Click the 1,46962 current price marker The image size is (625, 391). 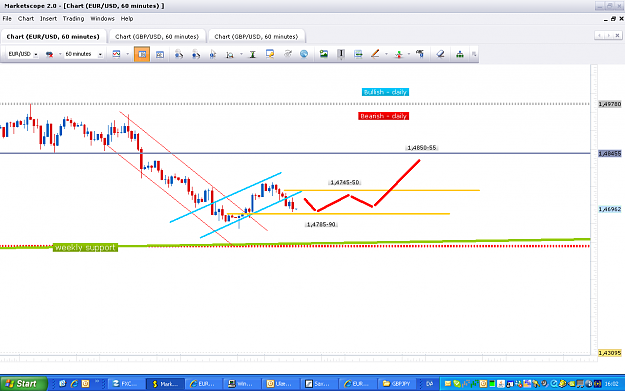click(x=610, y=209)
